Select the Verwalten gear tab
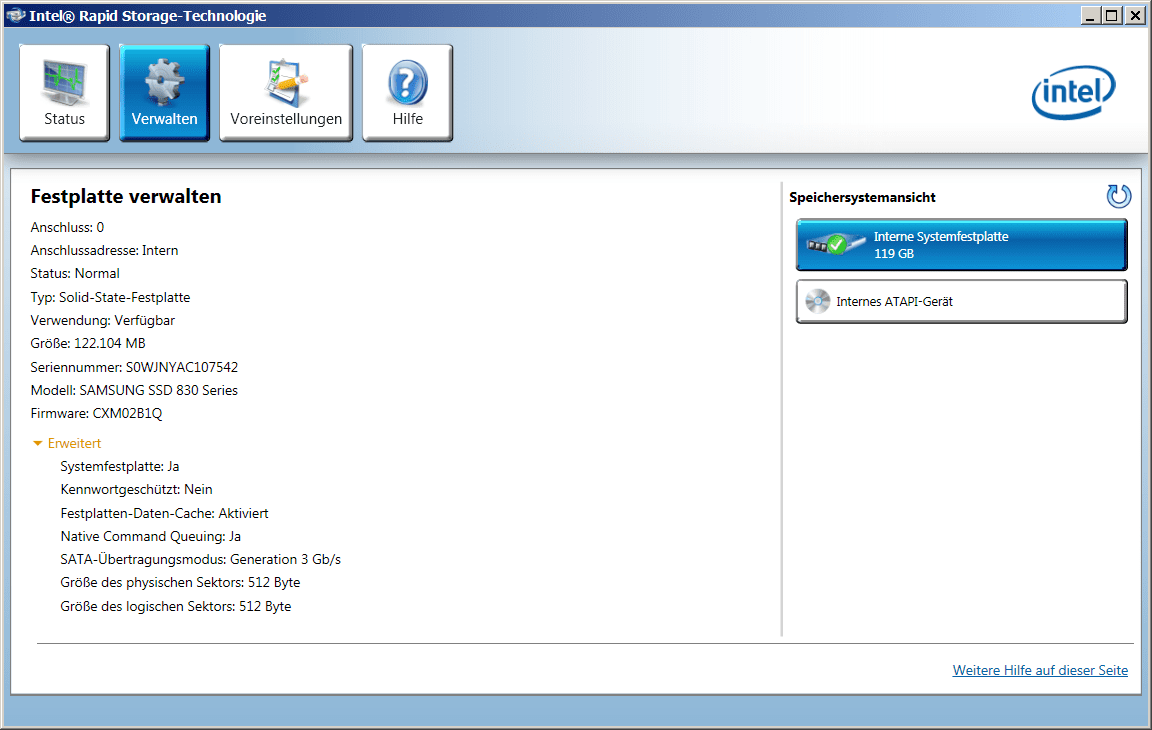Viewport: 1152px width, 730px height. point(165,93)
